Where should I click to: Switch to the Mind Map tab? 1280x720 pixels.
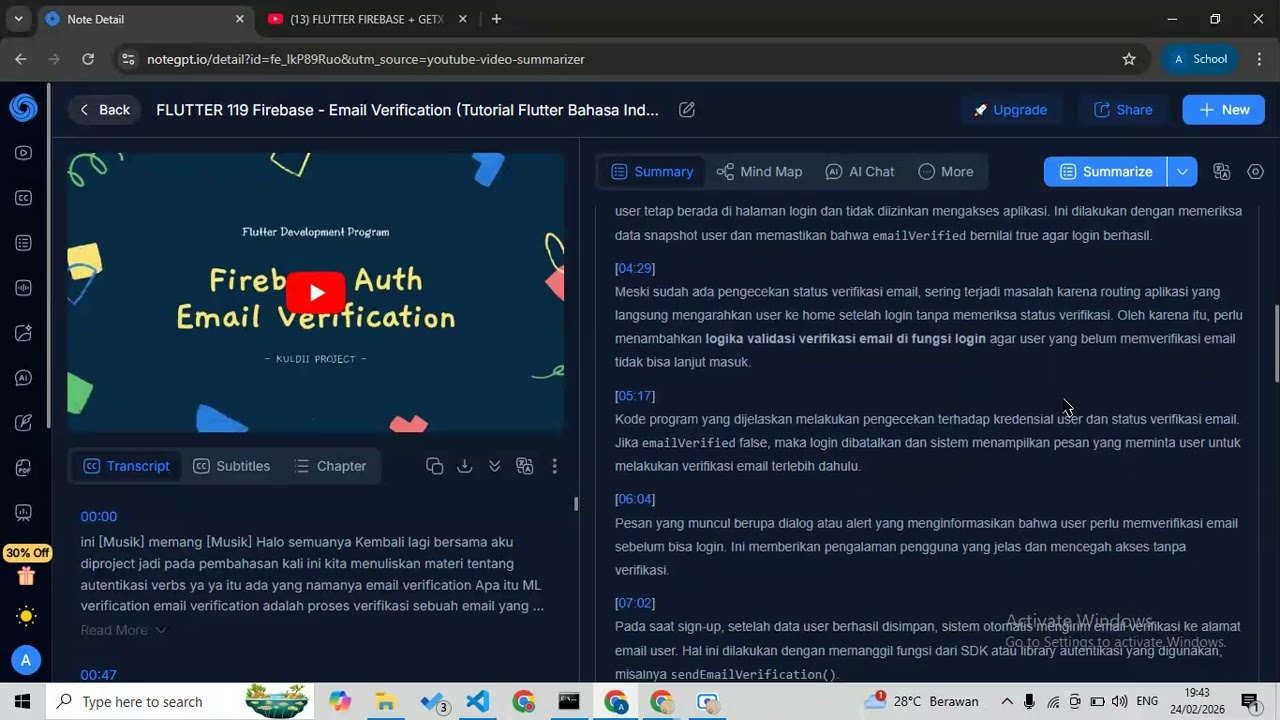click(x=759, y=172)
